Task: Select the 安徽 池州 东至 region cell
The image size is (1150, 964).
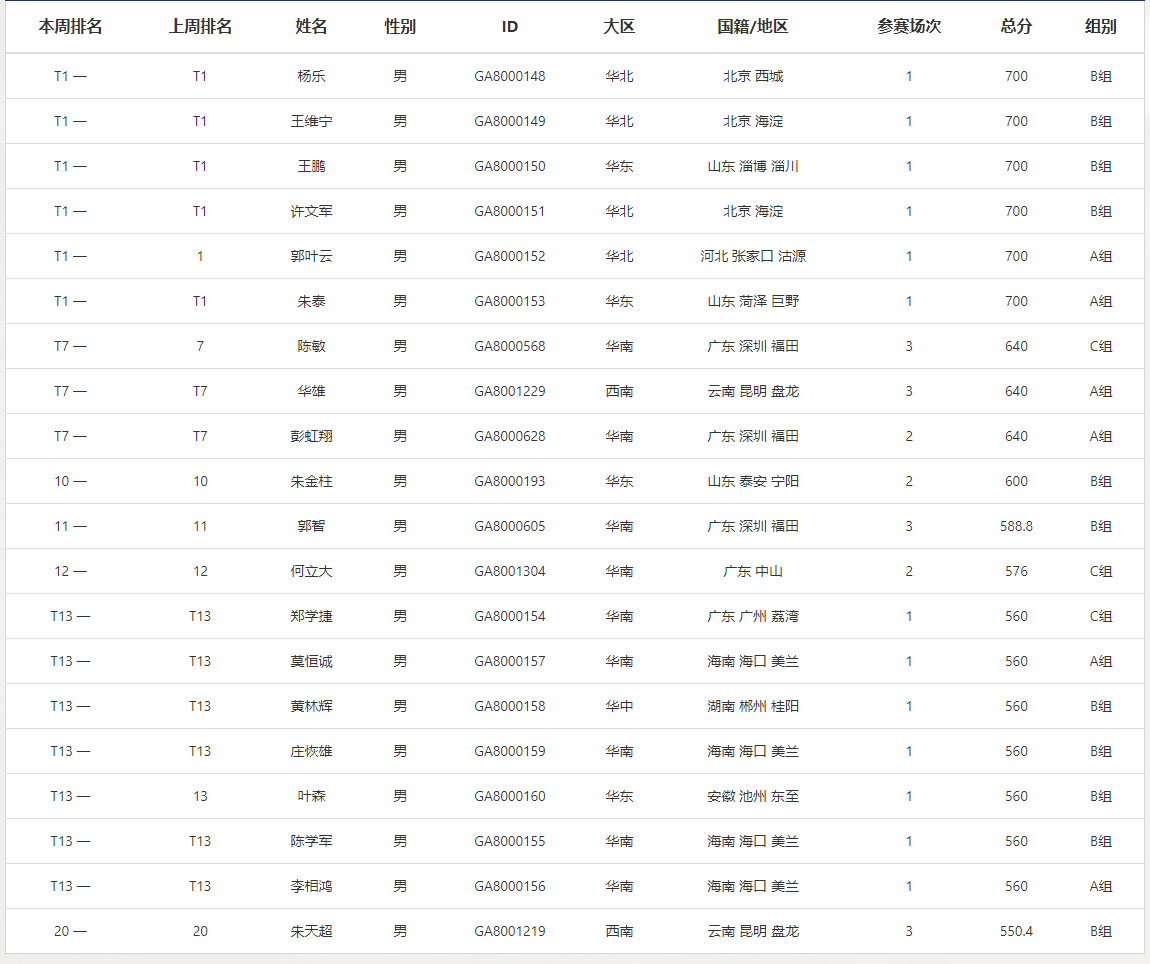Action: coord(753,796)
